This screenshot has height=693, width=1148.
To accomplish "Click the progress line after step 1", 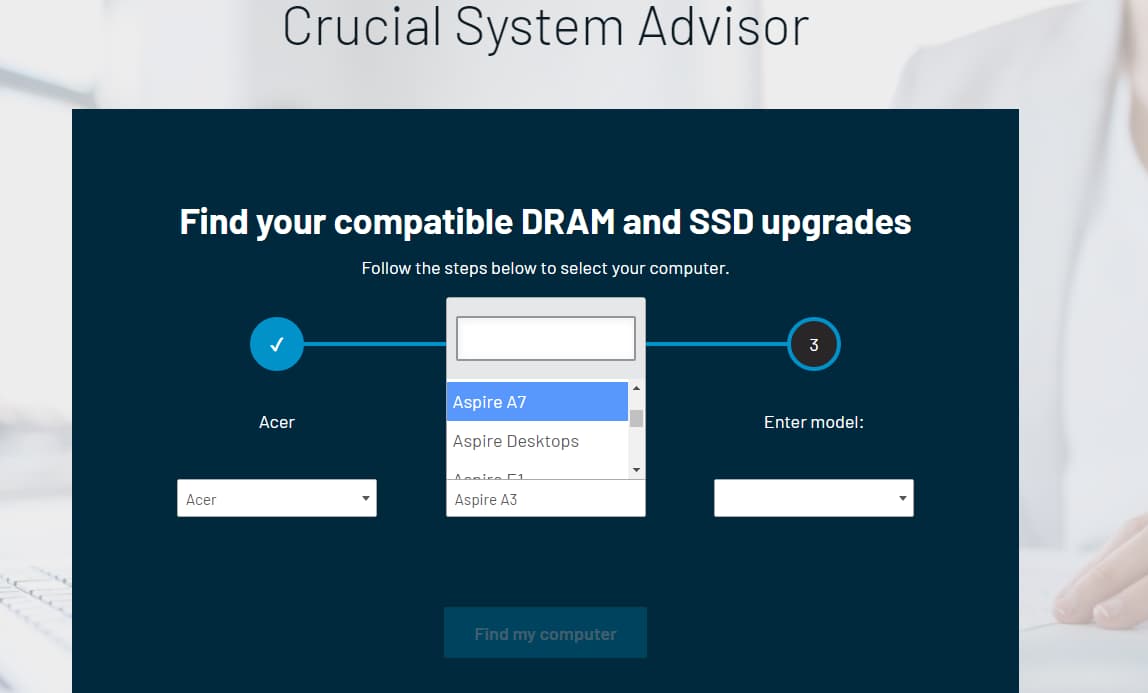I will coord(374,344).
